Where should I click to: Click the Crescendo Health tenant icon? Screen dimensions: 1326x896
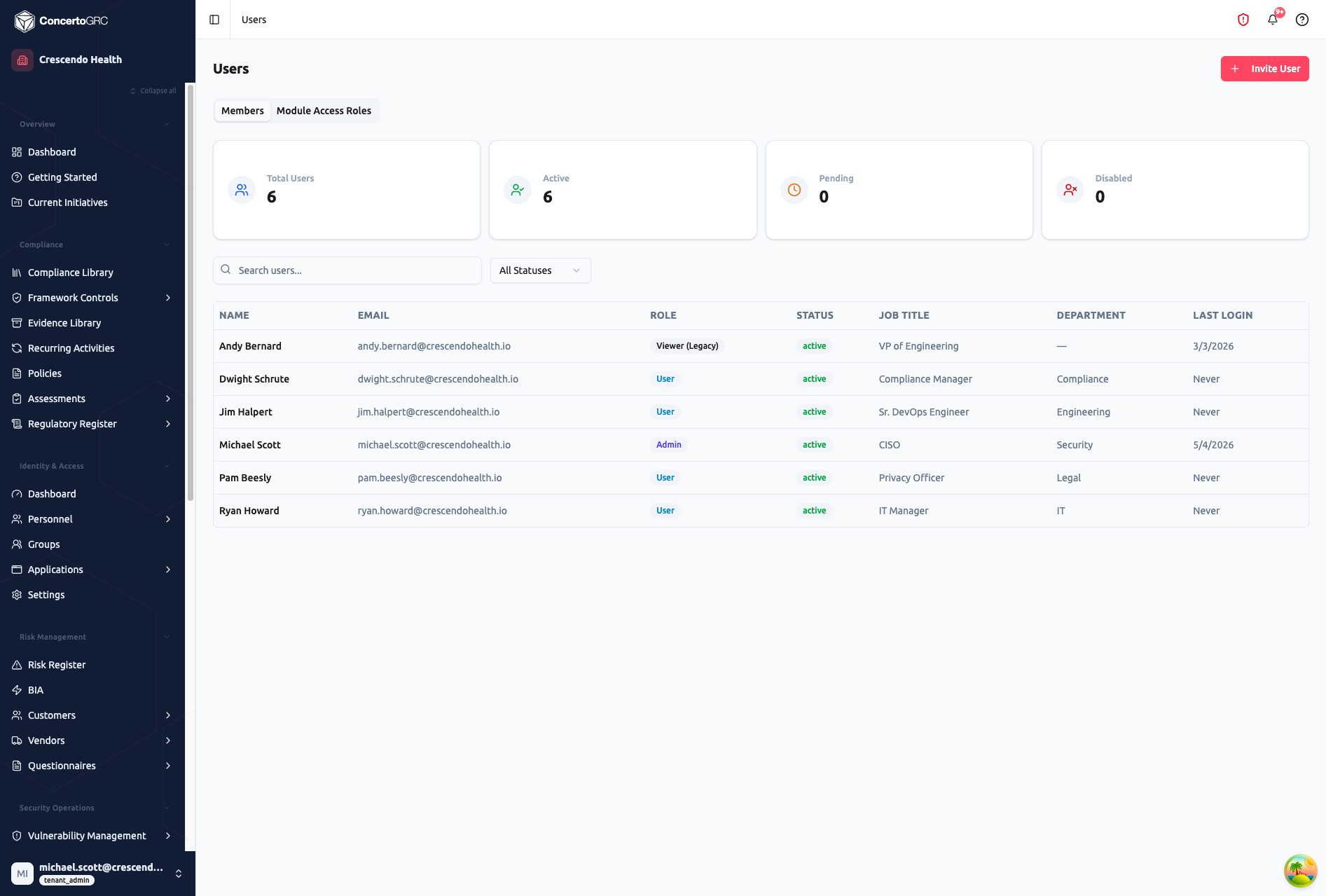click(x=22, y=60)
